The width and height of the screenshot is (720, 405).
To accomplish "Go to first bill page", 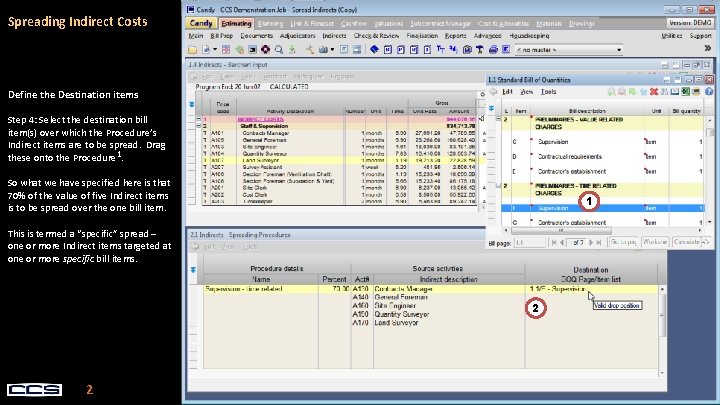I will tap(554, 242).
